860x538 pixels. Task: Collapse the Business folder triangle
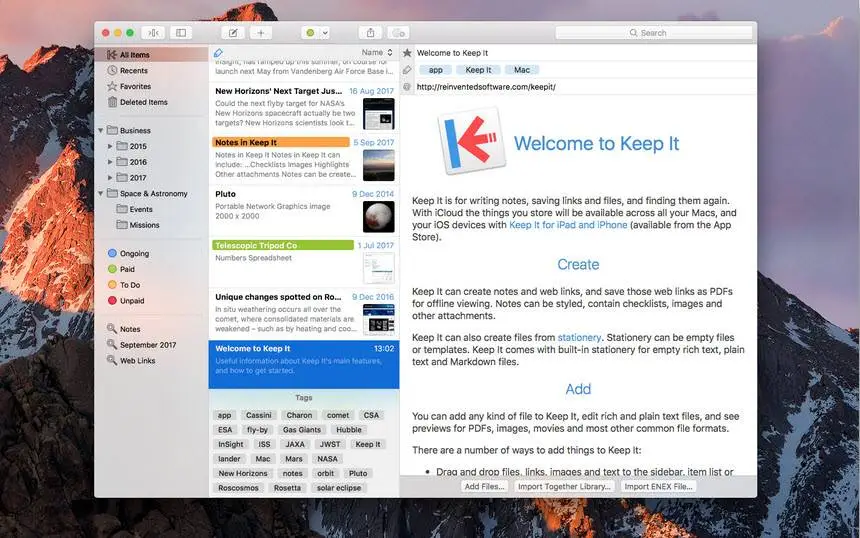[101, 131]
